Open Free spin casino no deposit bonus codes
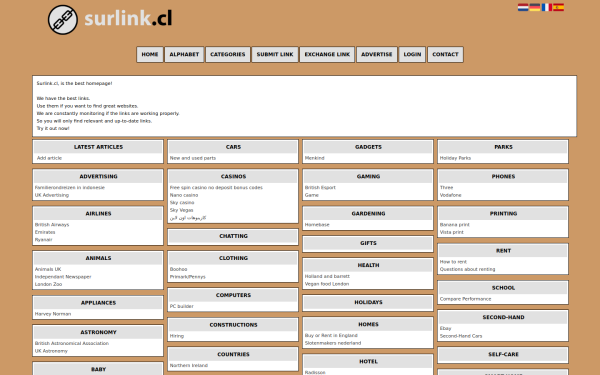 pos(216,188)
